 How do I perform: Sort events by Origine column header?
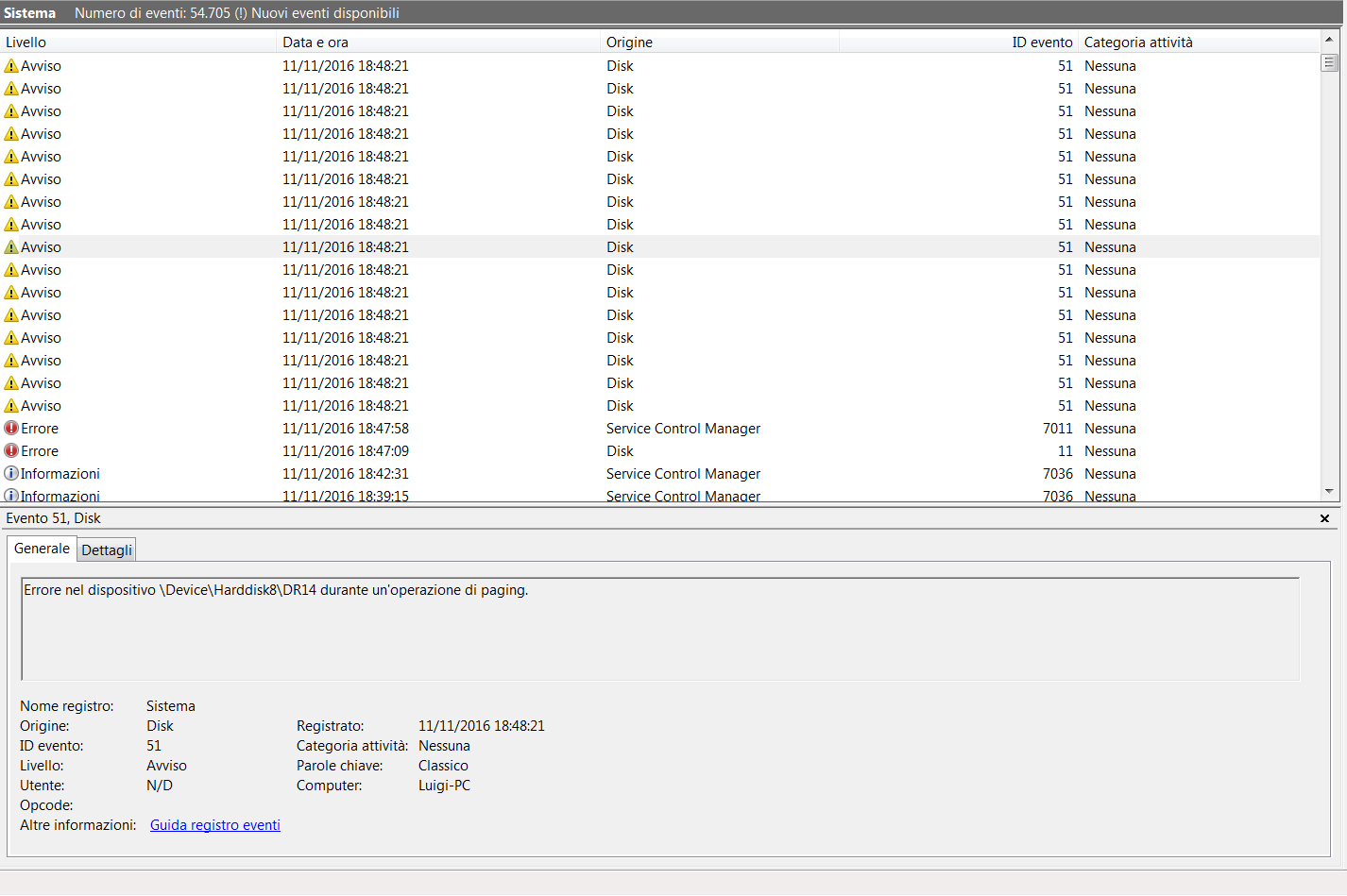coord(718,42)
